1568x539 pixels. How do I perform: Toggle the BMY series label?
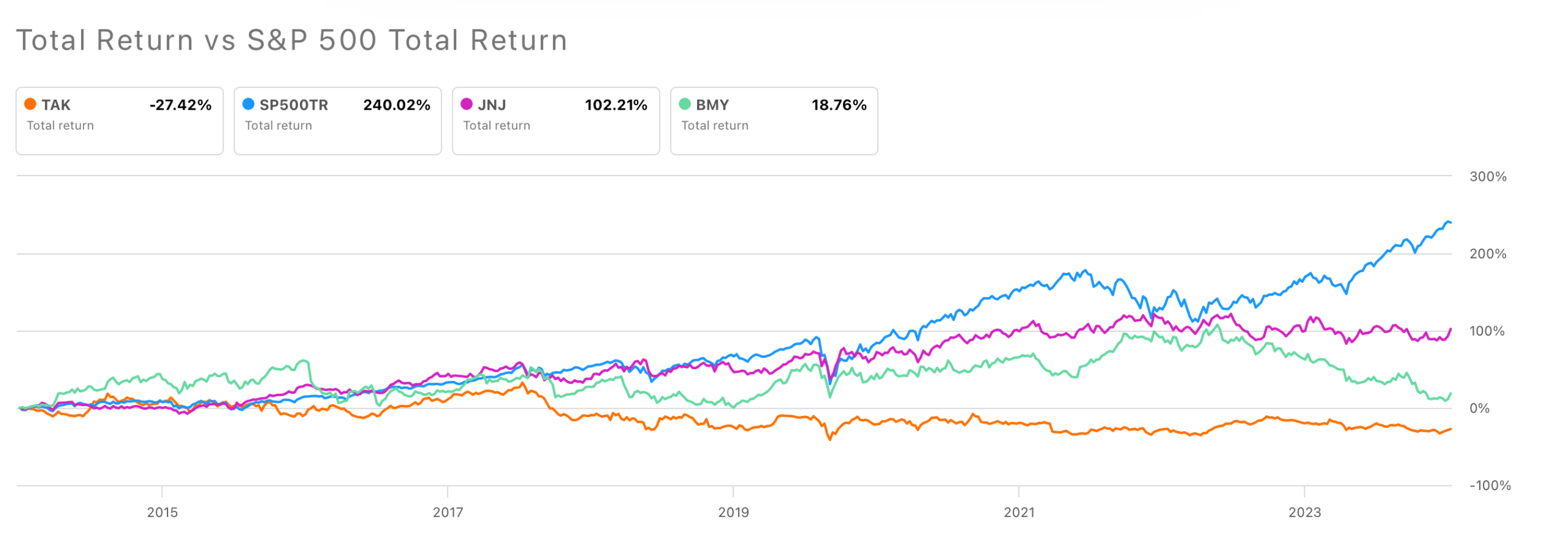tap(712, 105)
